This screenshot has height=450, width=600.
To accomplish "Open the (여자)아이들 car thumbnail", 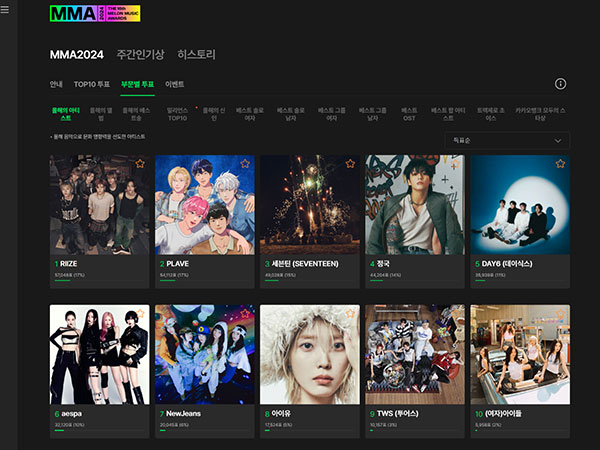I will [520, 354].
